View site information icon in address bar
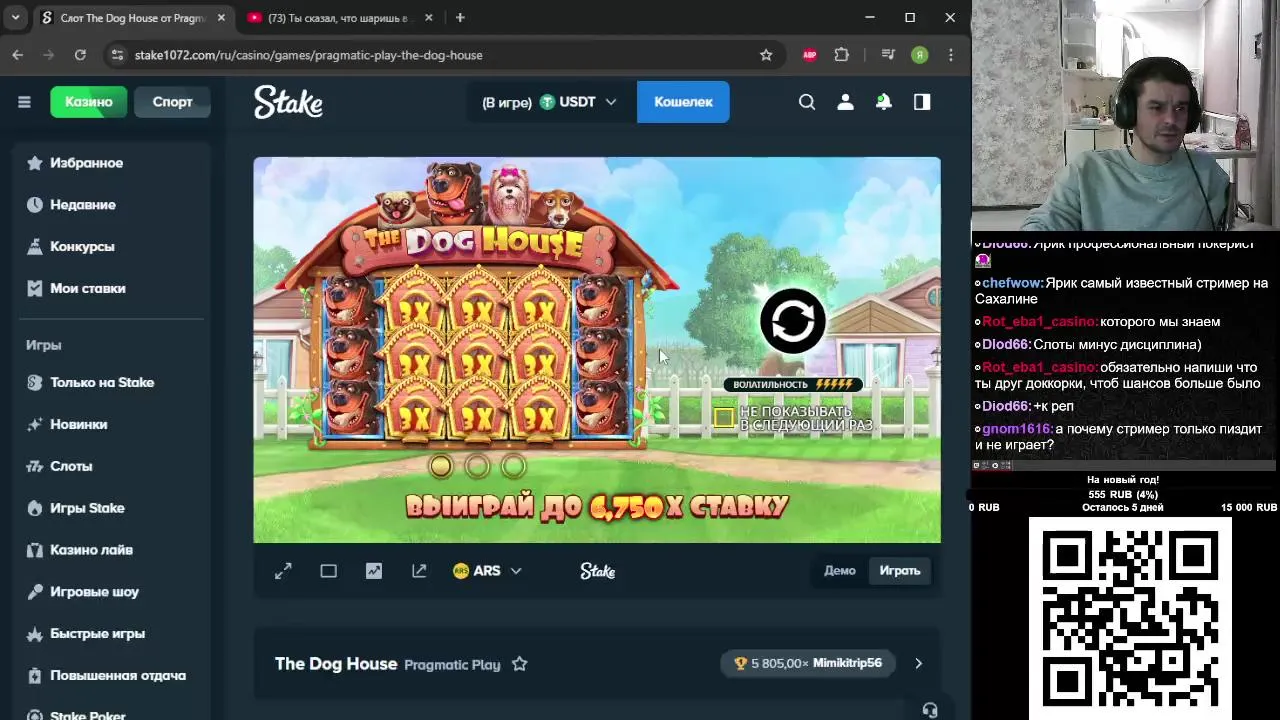 [x=117, y=55]
